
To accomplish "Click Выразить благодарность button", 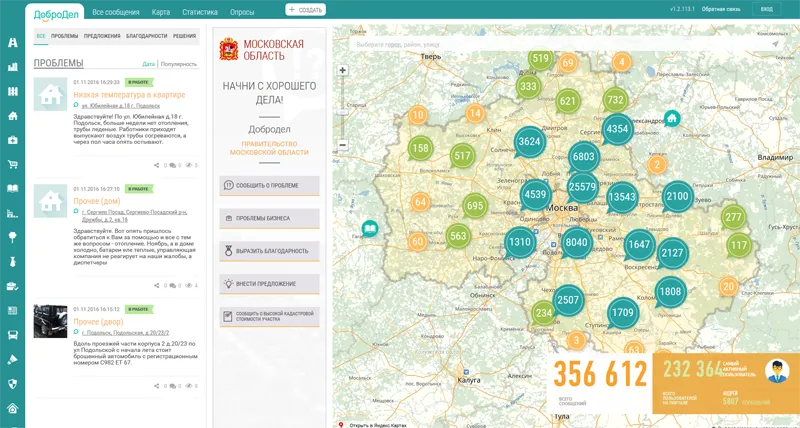I will click(x=269, y=251).
